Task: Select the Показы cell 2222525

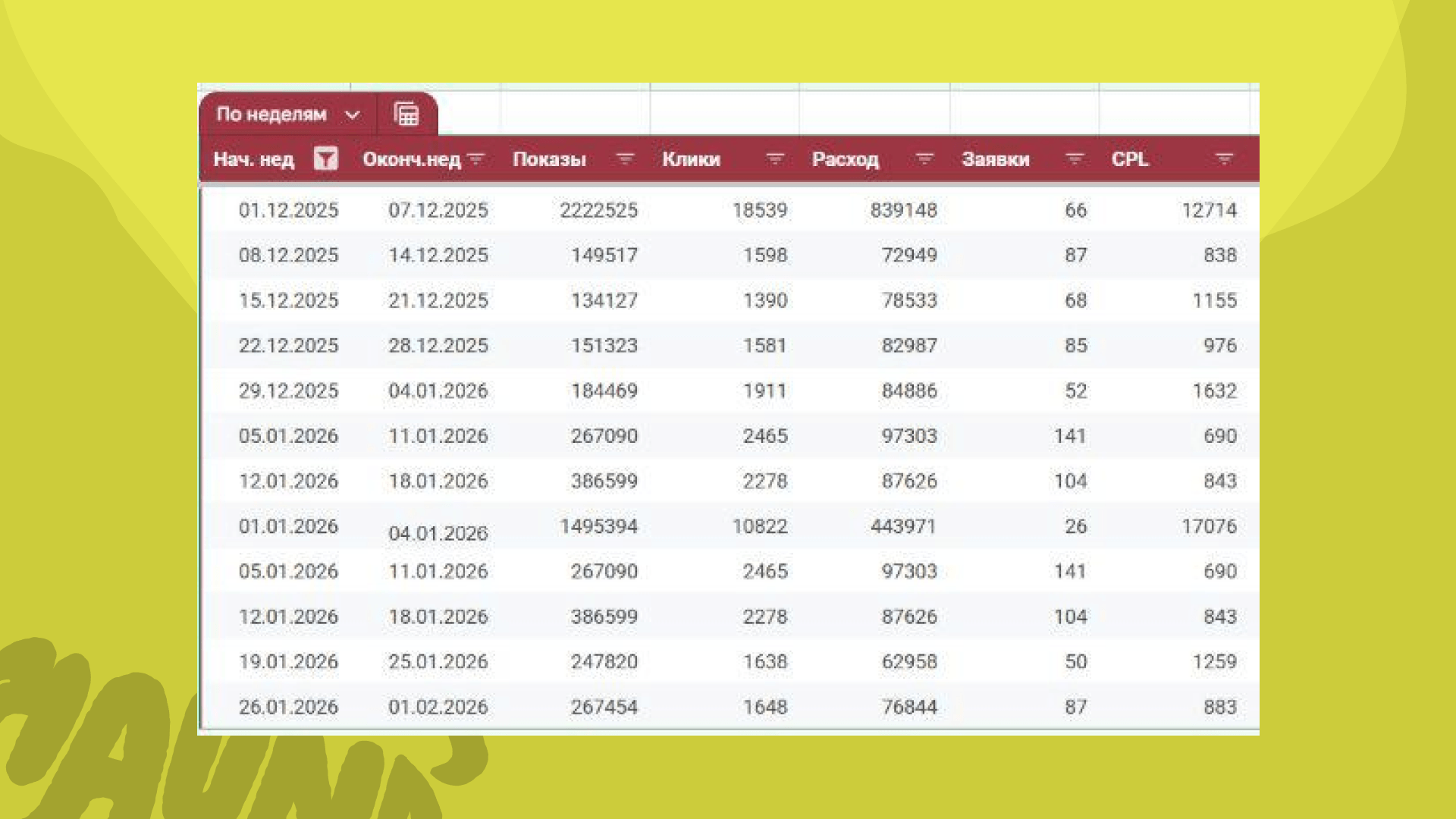Action: tap(598, 210)
